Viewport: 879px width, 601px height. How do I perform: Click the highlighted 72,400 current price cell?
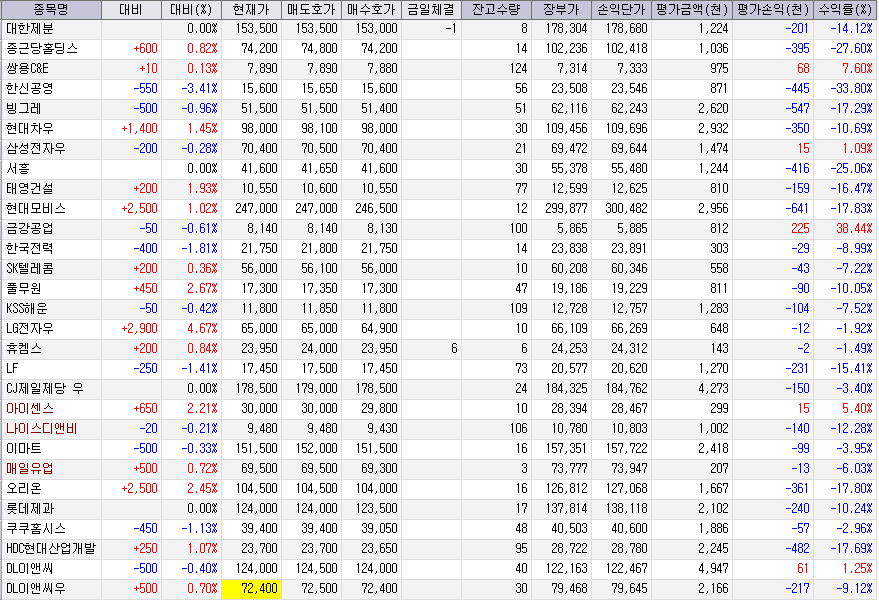pos(252,589)
